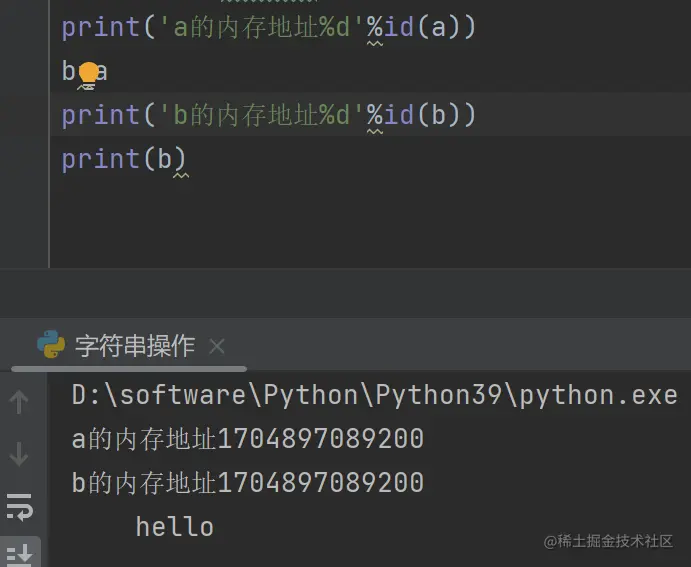Click the down arrow in the run console
691x567 pixels.
19,455
